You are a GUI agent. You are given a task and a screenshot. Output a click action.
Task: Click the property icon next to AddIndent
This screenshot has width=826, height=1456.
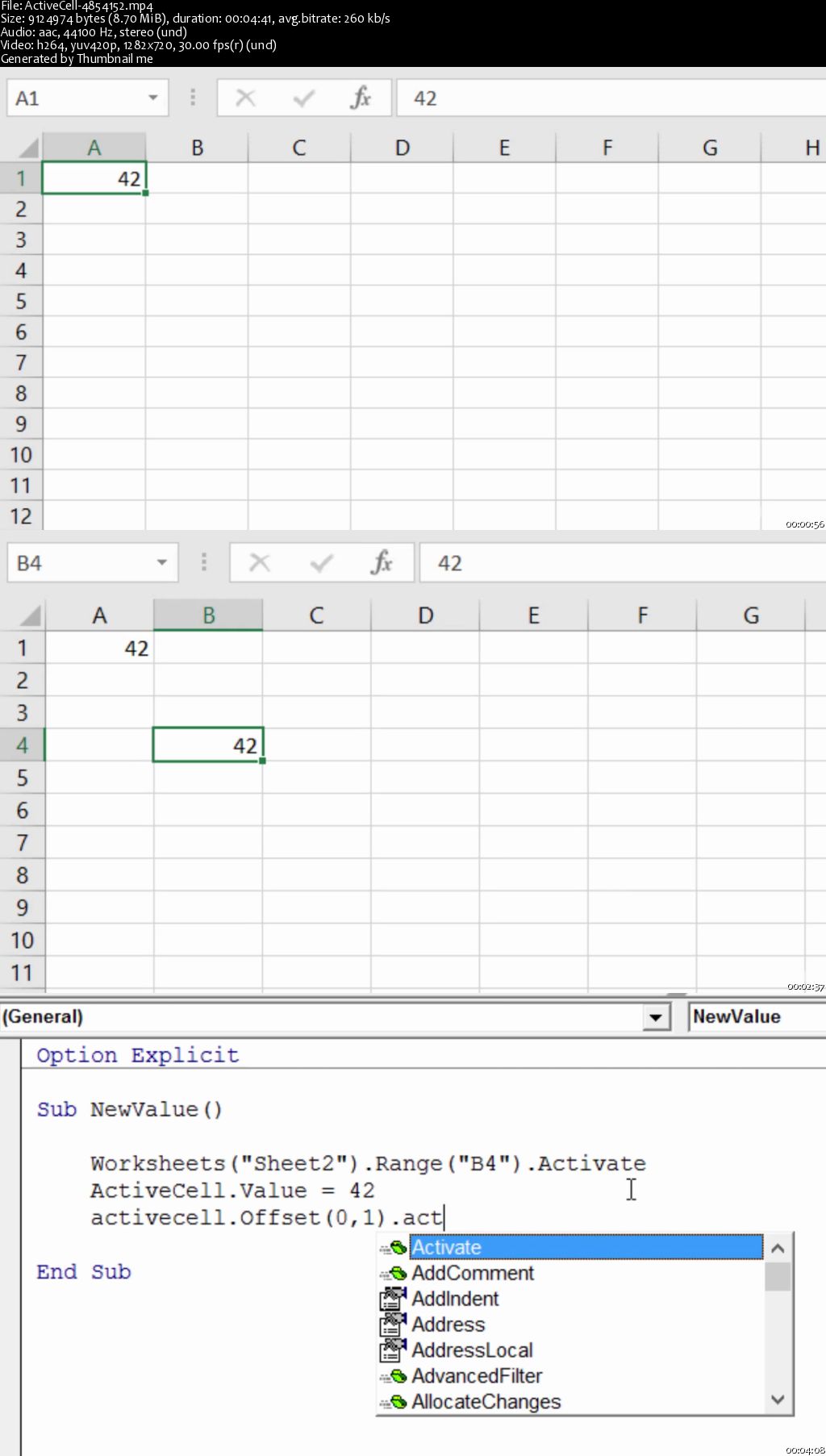coord(393,1299)
